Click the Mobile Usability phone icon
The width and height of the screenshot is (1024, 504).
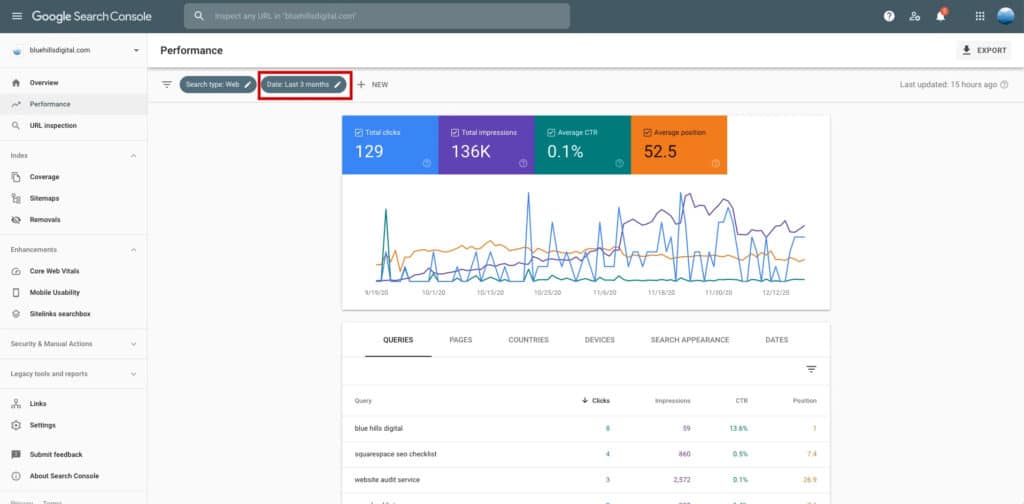[16, 292]
